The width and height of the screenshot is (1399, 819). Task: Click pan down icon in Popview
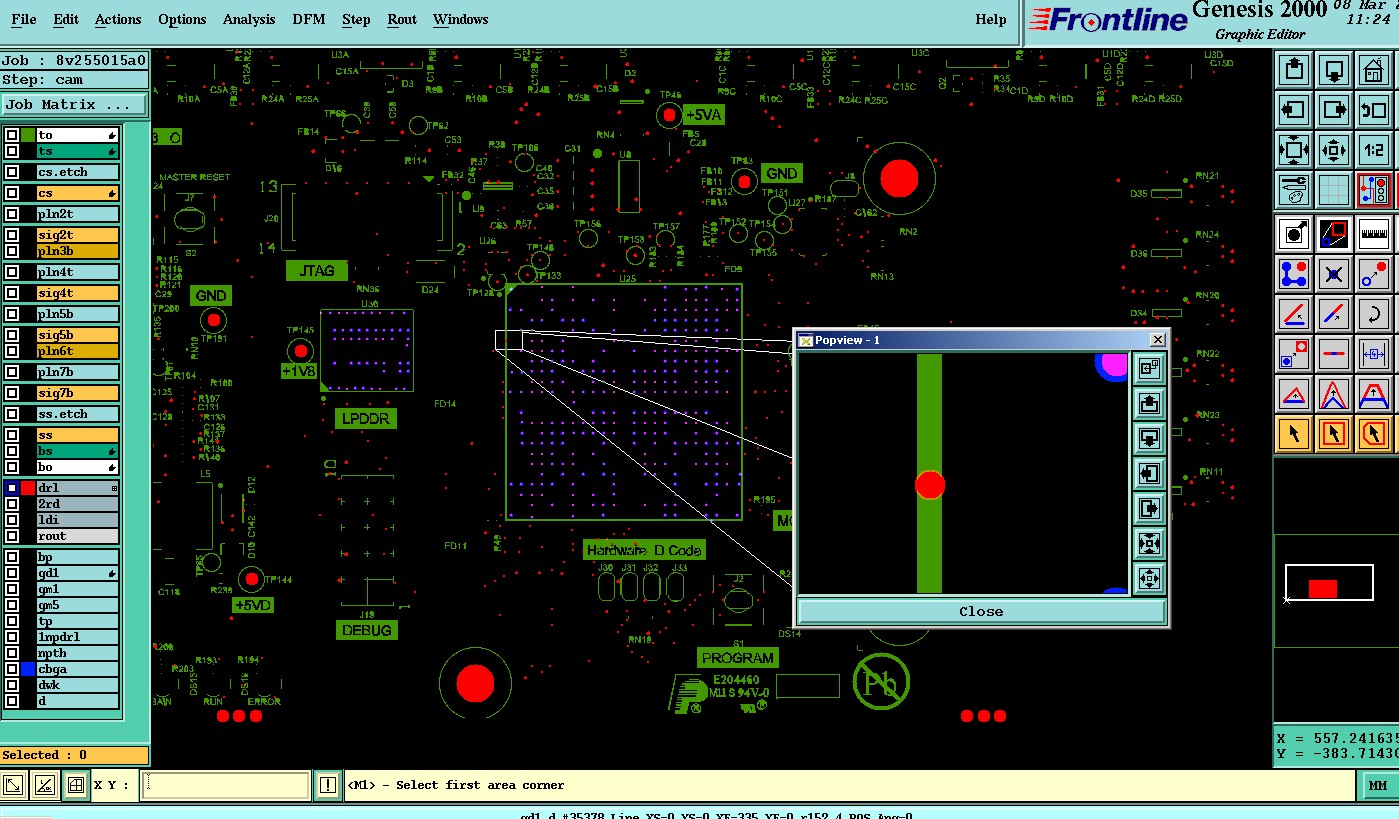1149,438
